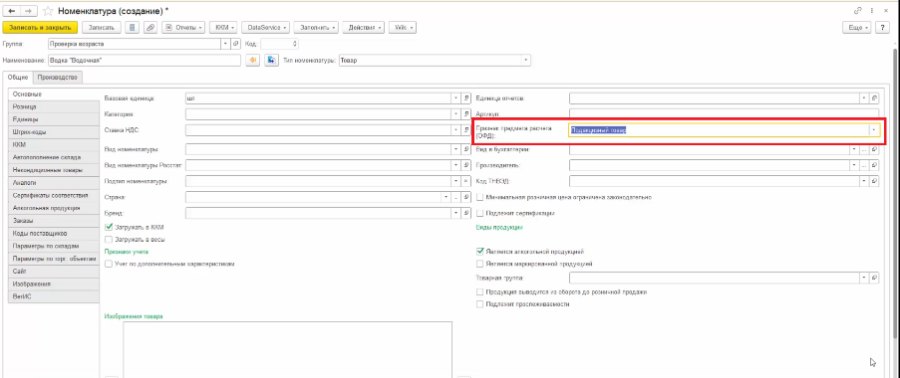
Task: Switch to the Общие tab
Action: (18, 77)
